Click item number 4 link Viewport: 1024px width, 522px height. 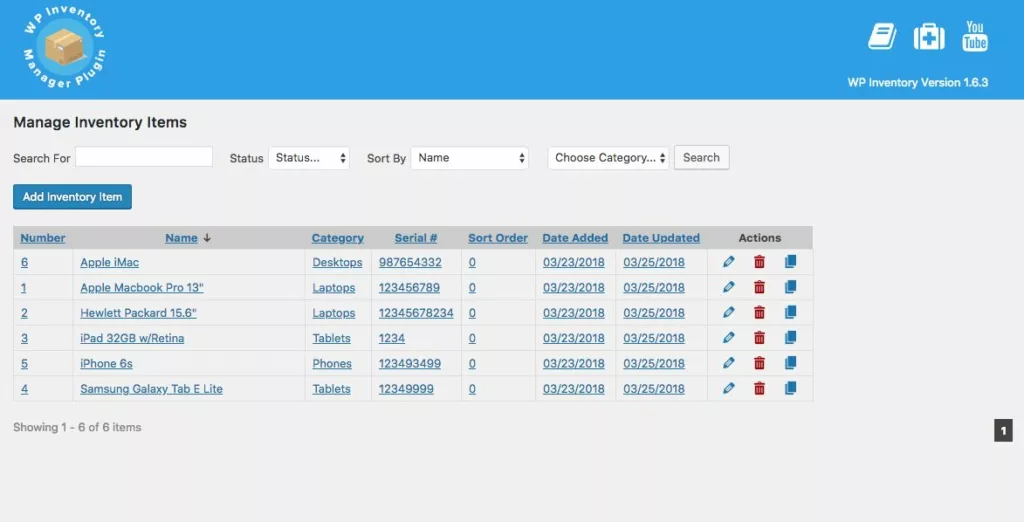24,389
